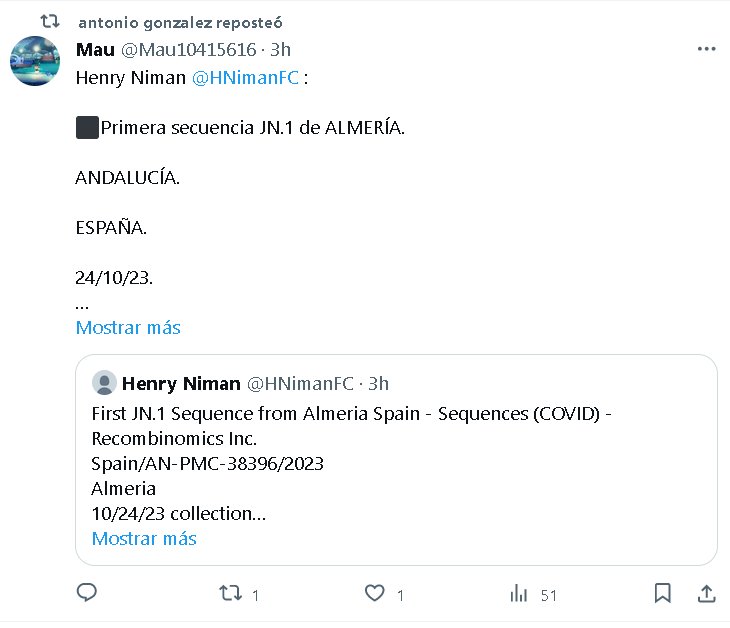Bookmark this tweet
This screenshot has width=730, height=628.
pos(662,593)
